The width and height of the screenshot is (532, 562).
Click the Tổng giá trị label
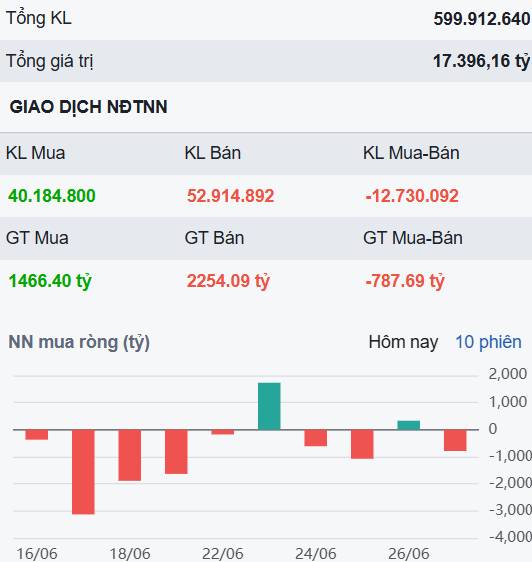pyautogui.click(x=49, y=61)
